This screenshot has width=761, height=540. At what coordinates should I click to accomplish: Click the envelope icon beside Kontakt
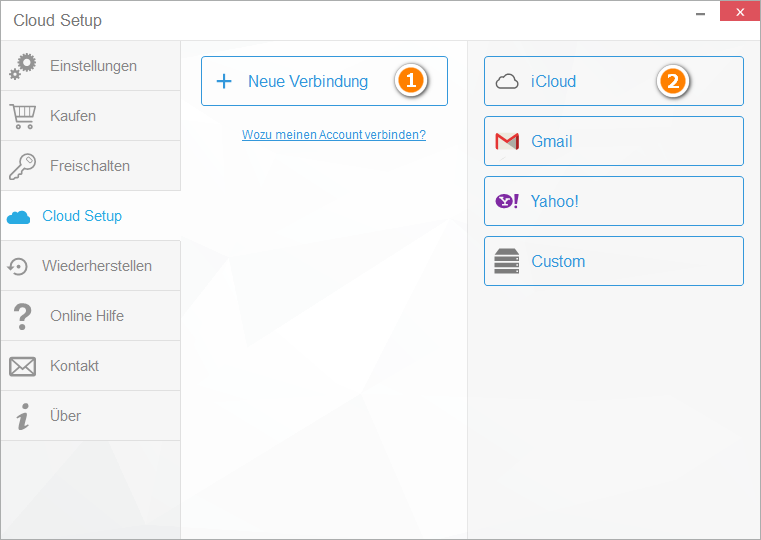pyautogui.click(x=22, y=367)
